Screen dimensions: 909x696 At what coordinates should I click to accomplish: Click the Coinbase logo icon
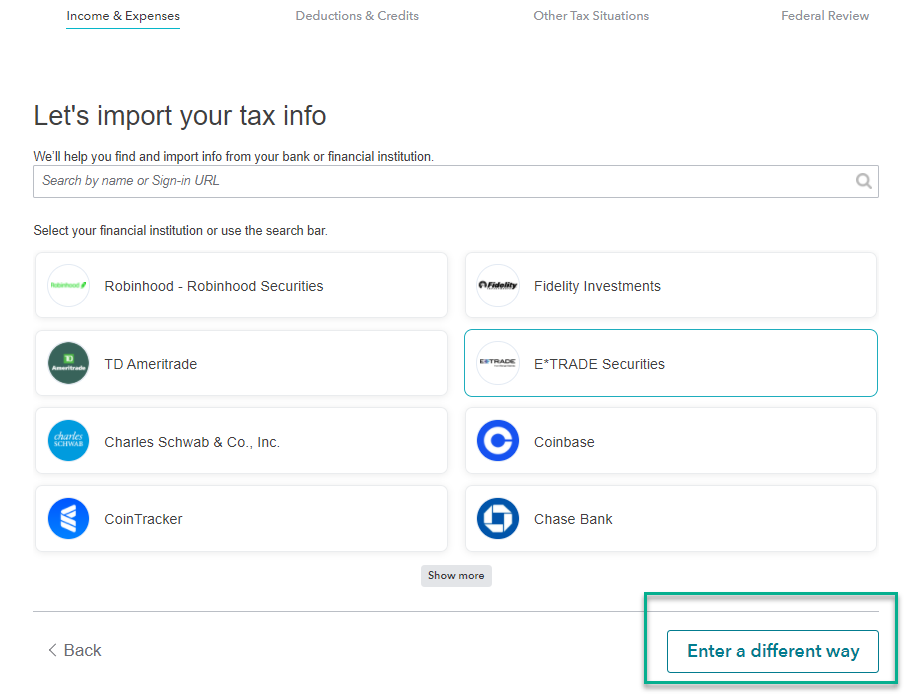[497, 441]
